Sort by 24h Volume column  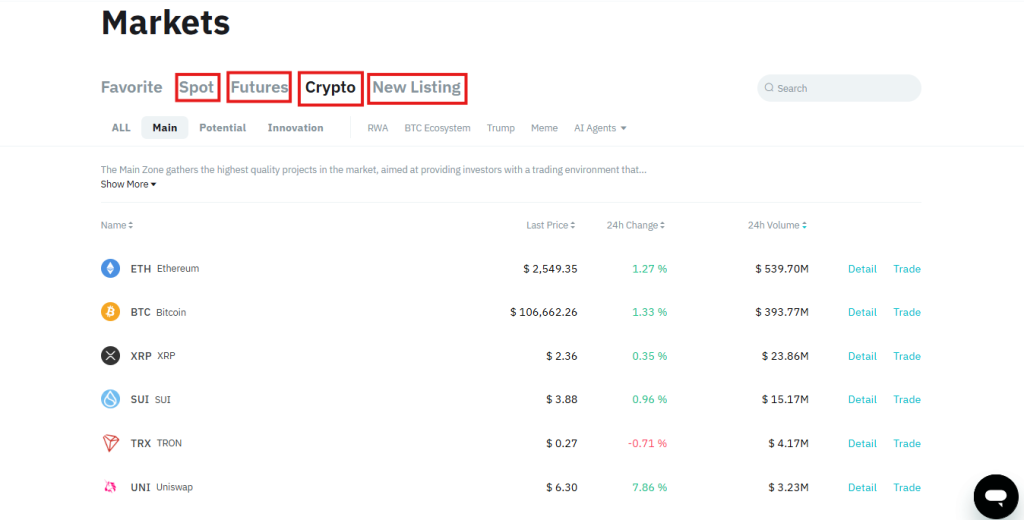[777, 225]
